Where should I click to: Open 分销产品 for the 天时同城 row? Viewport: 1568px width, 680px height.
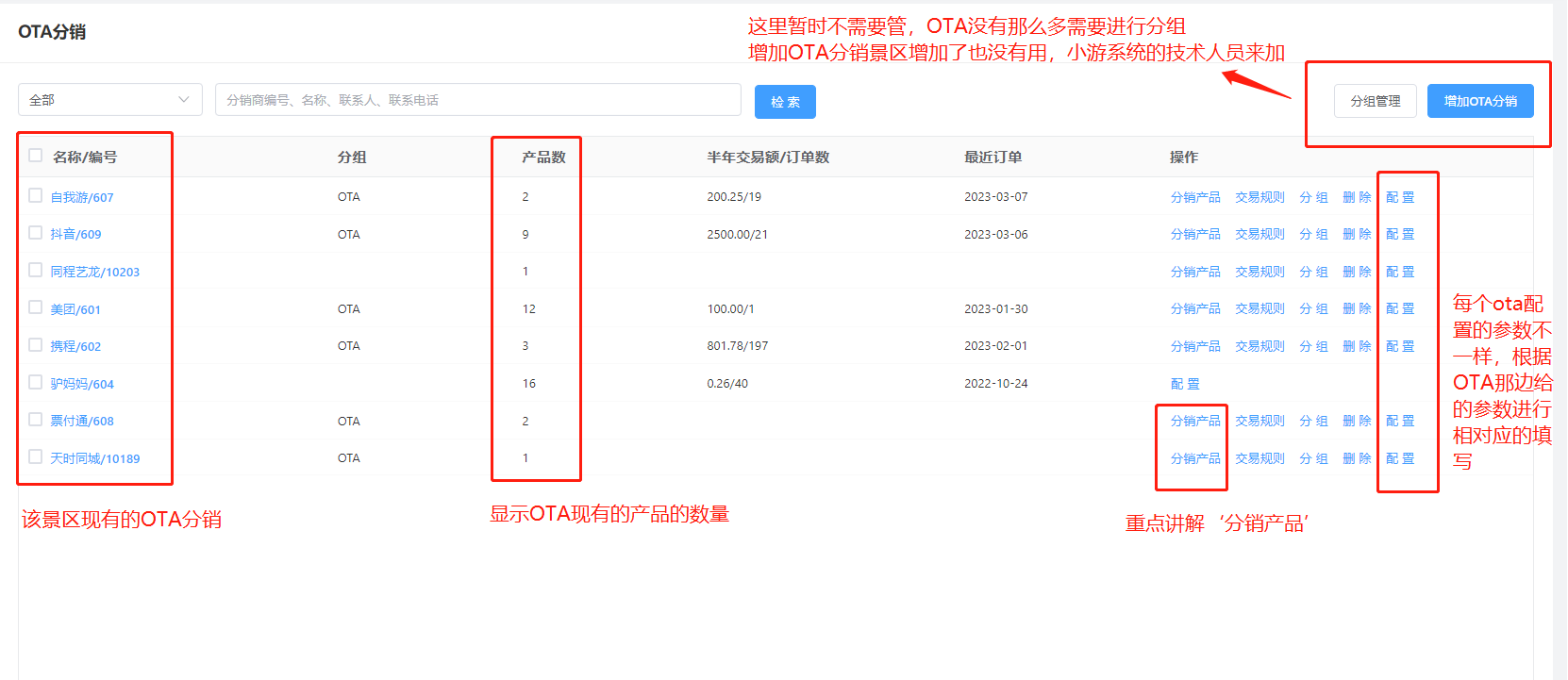1194,458
